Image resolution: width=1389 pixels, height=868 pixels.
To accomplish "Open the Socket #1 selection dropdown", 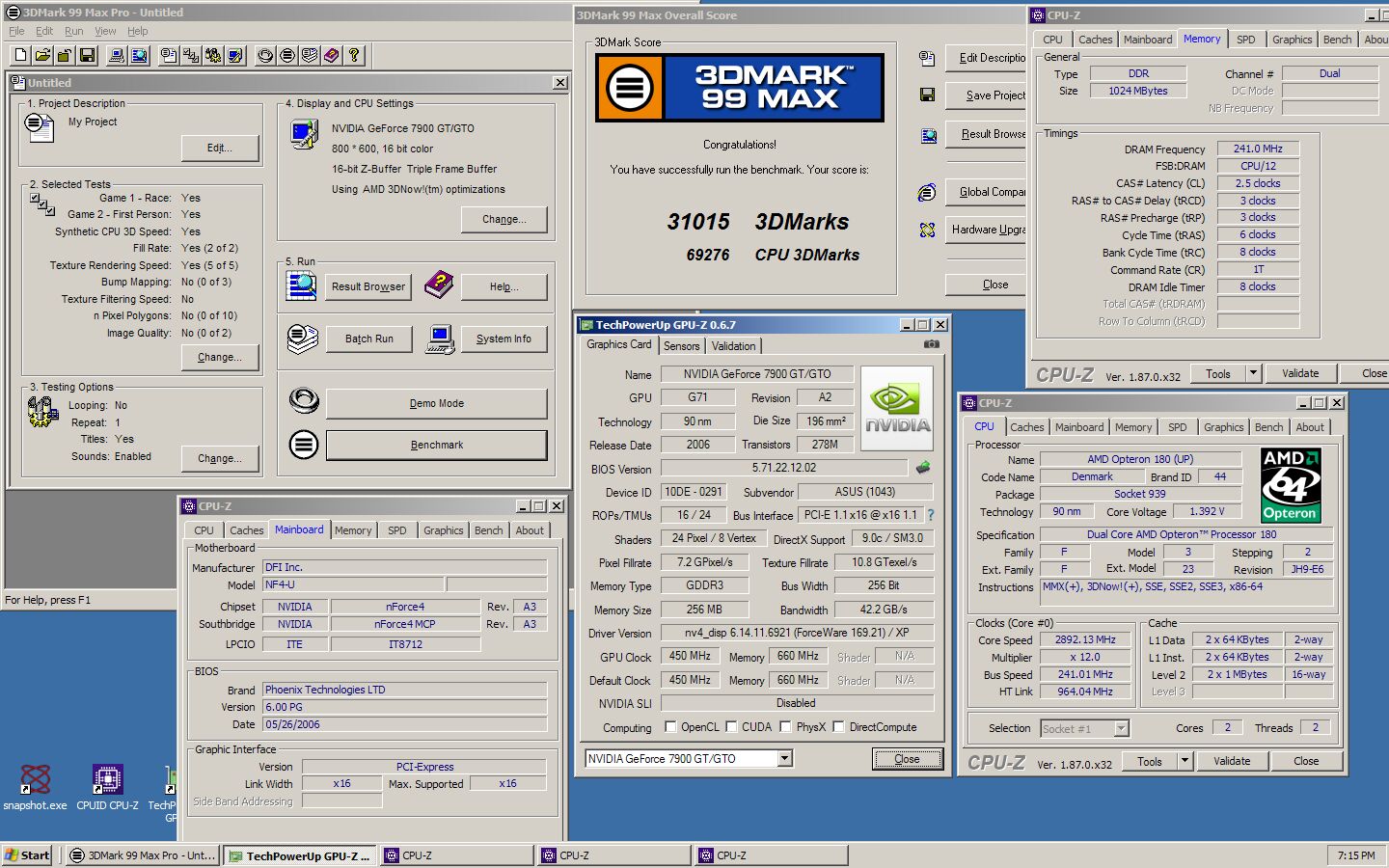I will [1121, 728].
